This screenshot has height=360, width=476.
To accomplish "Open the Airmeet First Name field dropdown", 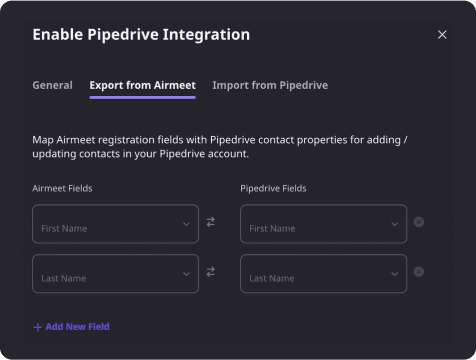I will coord(115,224).
